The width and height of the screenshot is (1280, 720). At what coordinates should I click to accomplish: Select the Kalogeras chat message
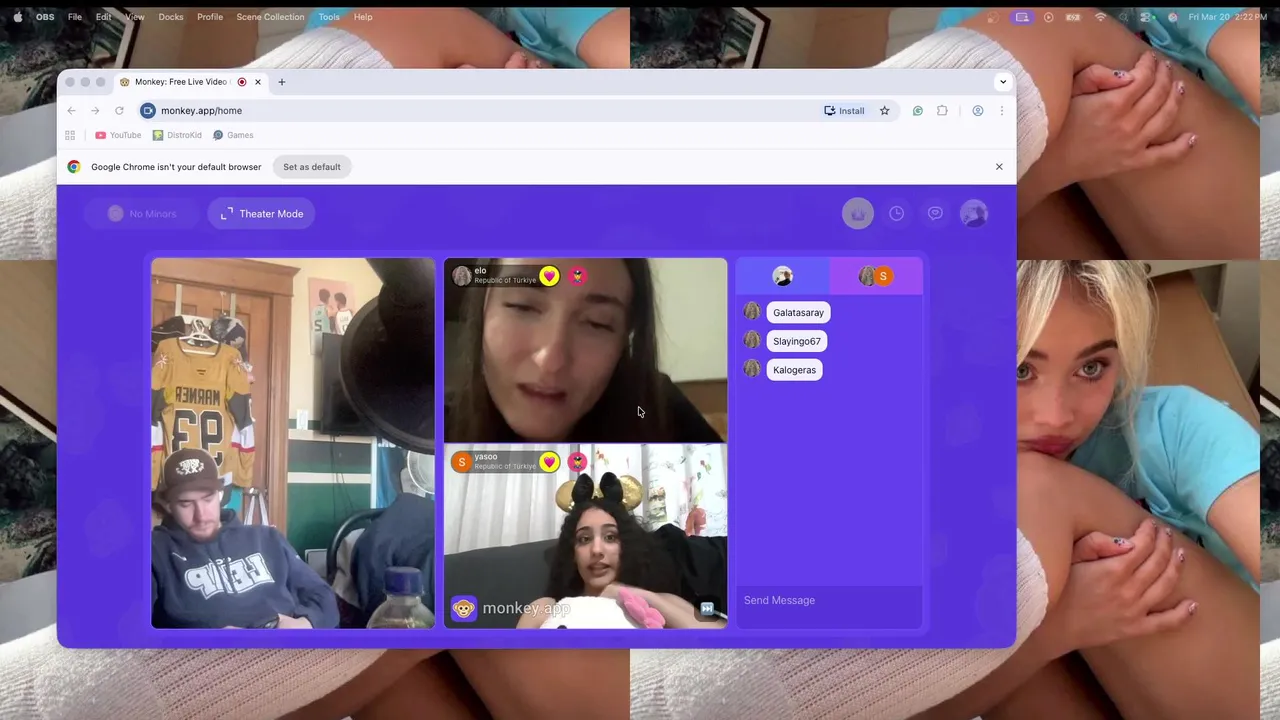[794, 370]
